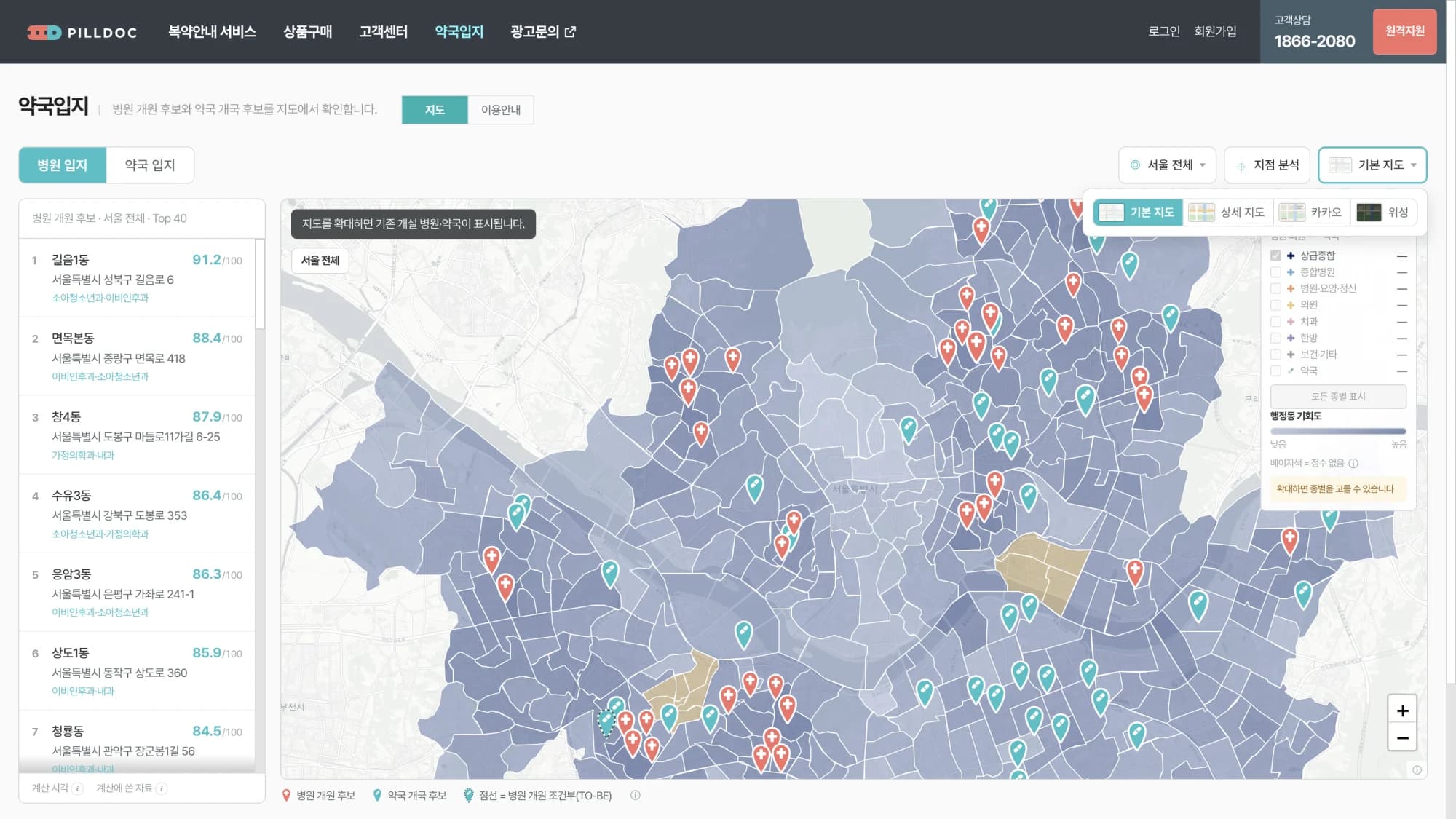
Task: Check the 종합병원 checkbox
Action: point(1275,272)
